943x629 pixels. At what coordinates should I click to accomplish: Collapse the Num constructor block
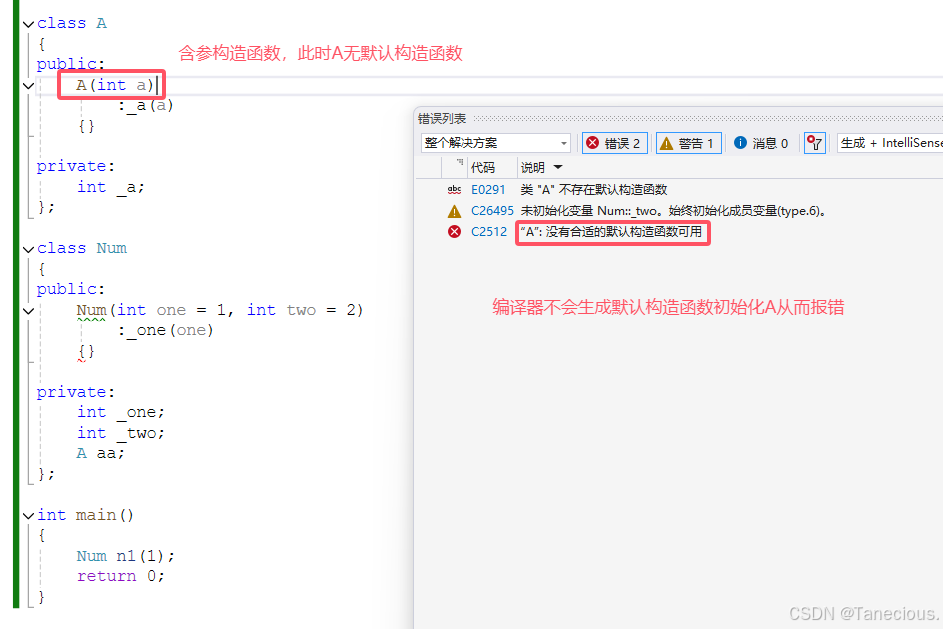(28, 311)
